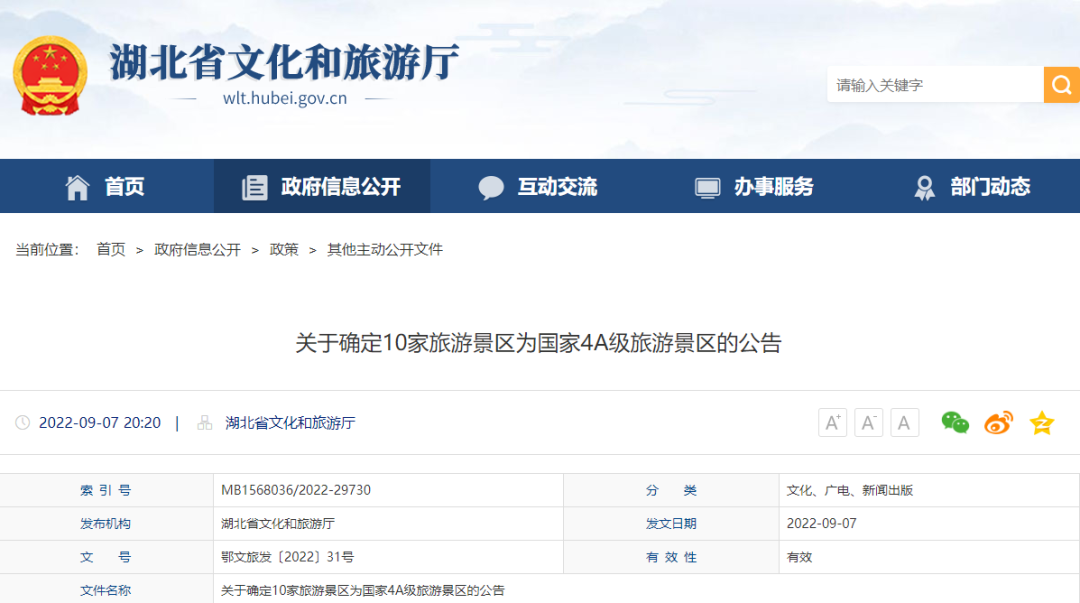Click the orange search magnifier button

tap(1061, 85)
